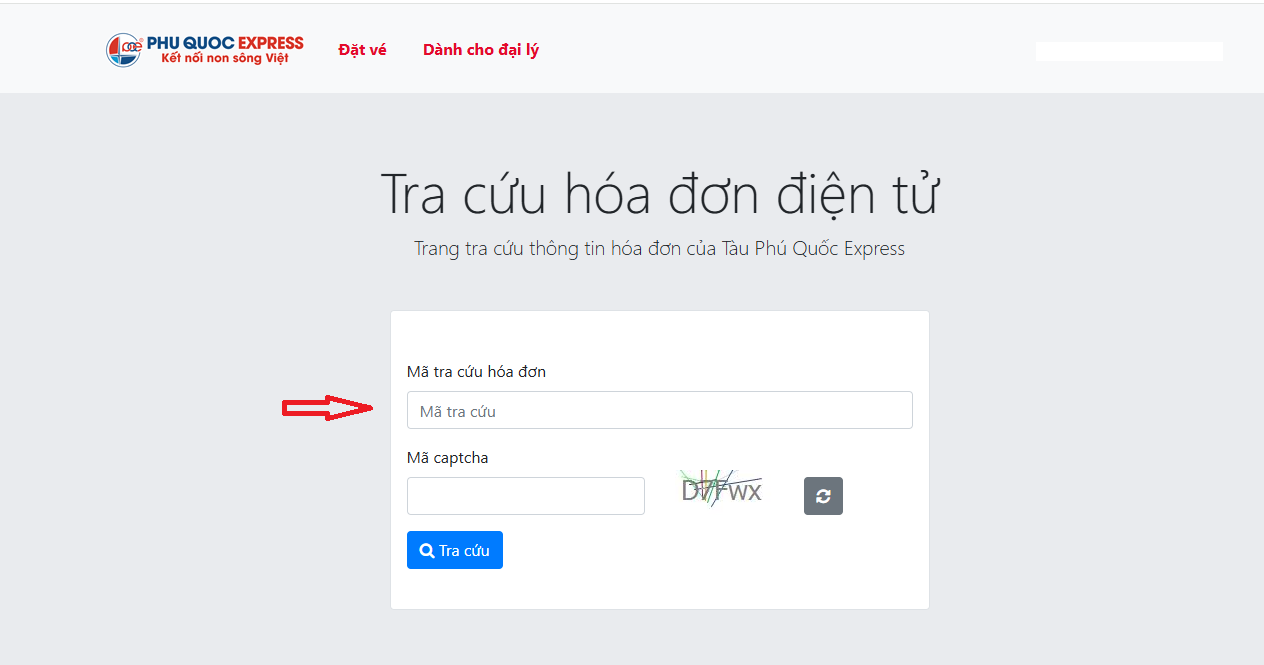Click the Phu Quoc Express circular logo emblem
This screenshot has height=665, width=1264.
tap(124, 50)
